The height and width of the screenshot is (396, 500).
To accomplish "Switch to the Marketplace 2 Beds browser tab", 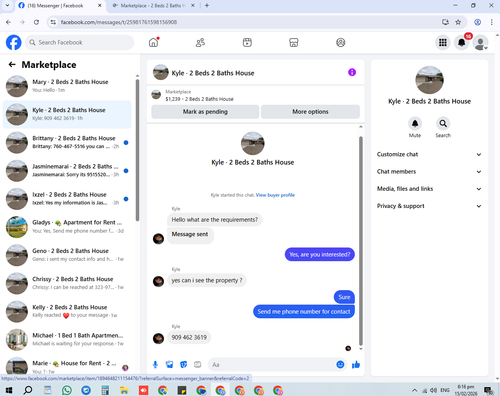I will [153, 6].
